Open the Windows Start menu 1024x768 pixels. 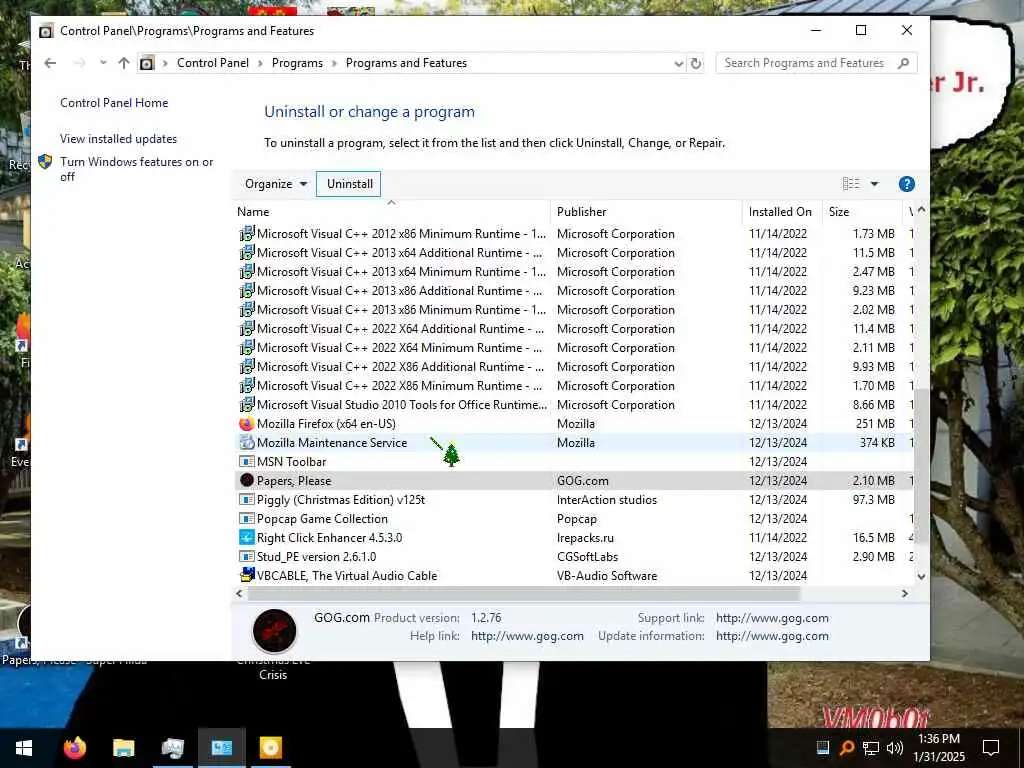(24, 748)
